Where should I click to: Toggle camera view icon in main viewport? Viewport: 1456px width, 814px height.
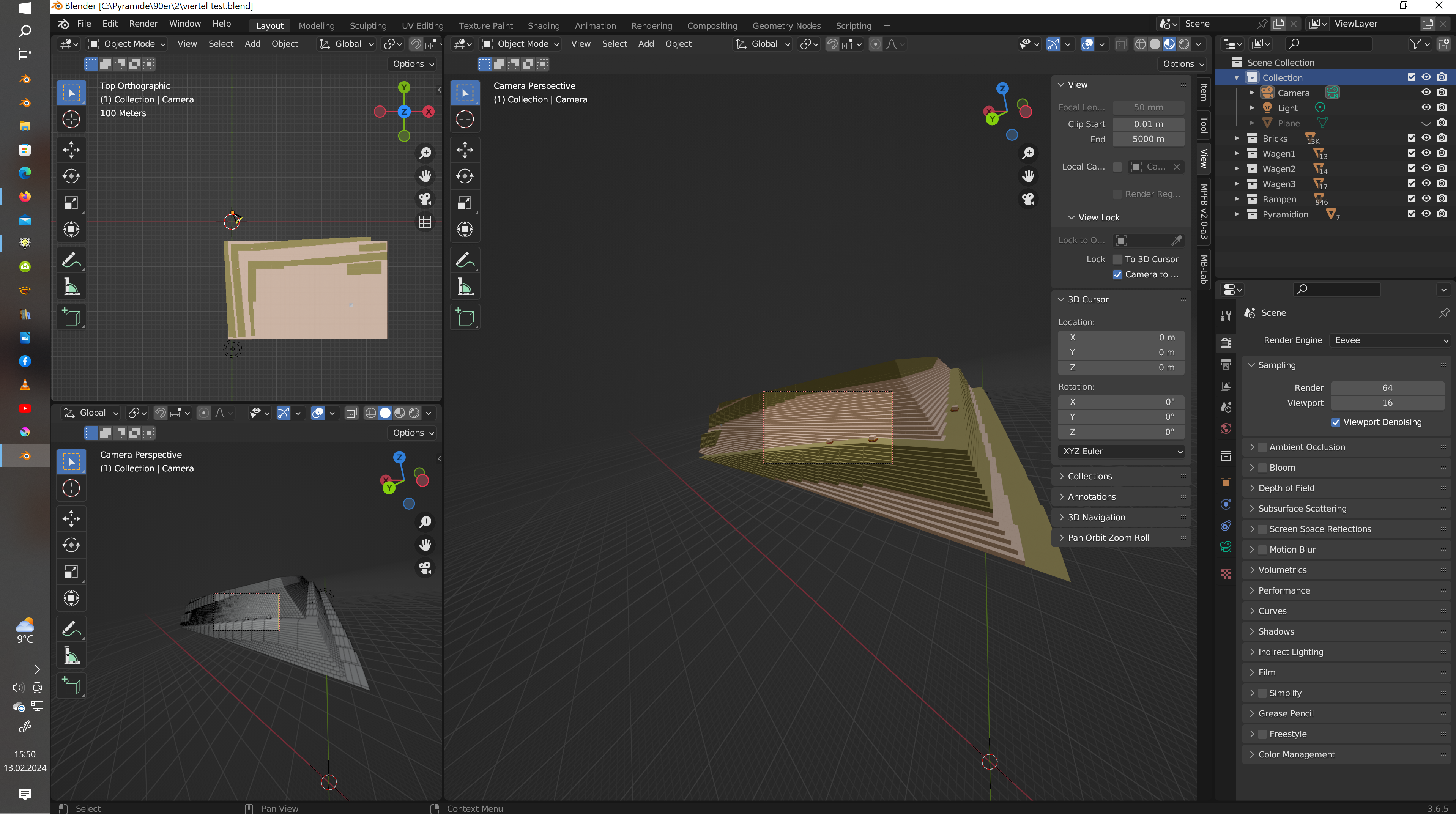pos(1028,199)
